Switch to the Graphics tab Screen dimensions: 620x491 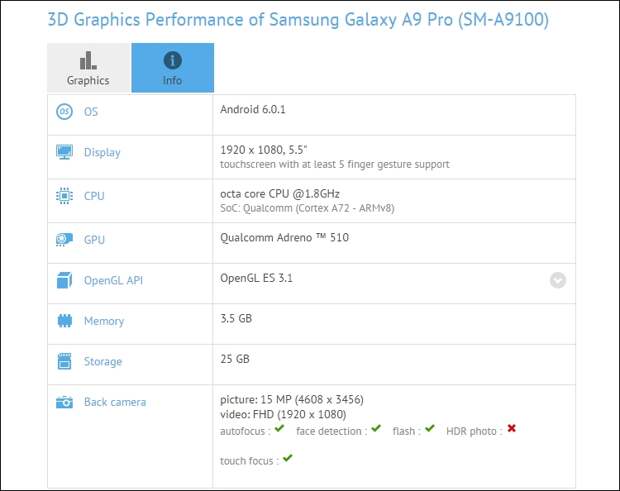pos(88,68)
